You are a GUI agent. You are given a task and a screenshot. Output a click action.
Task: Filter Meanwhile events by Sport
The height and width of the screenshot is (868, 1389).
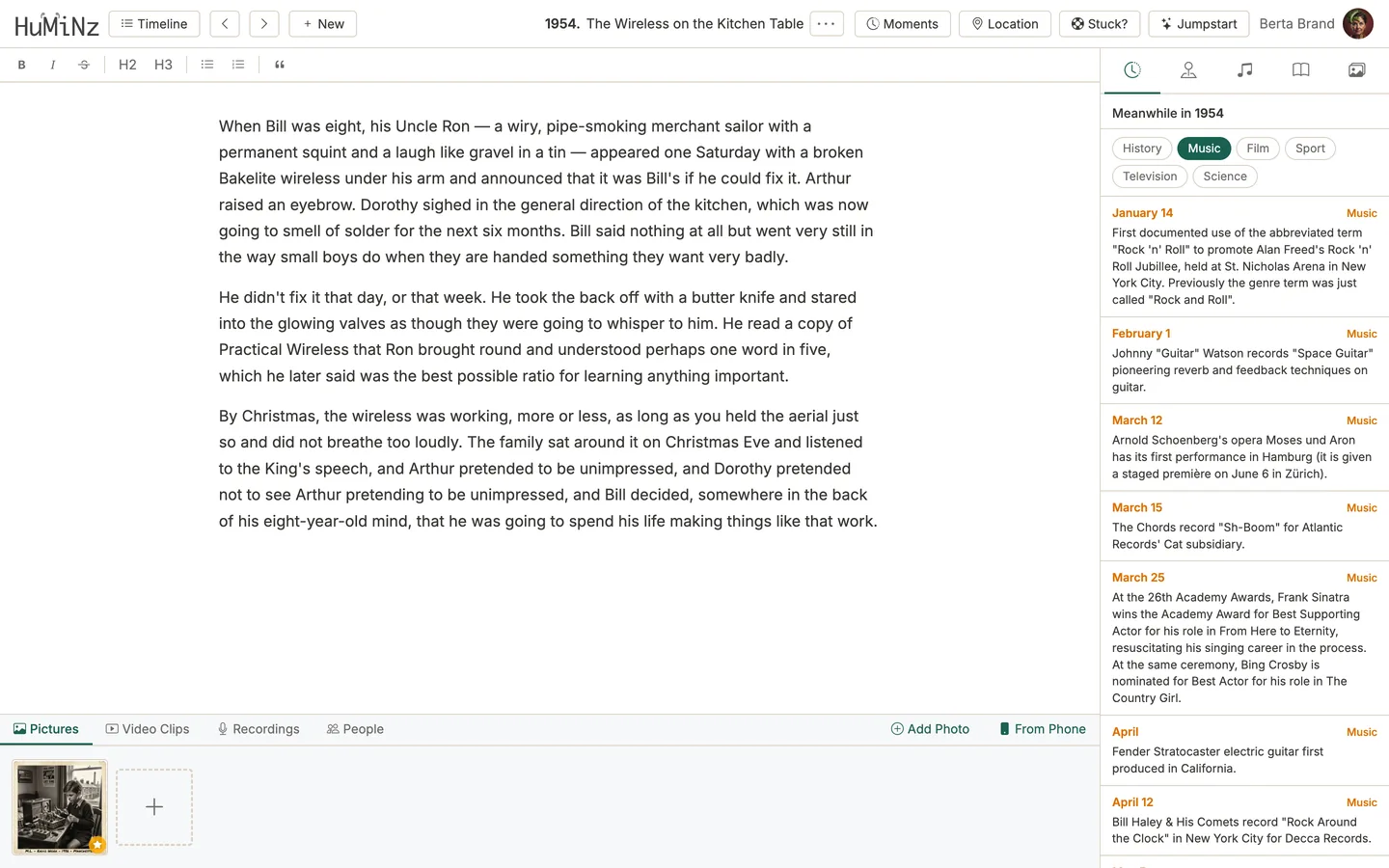[1310, 149]
